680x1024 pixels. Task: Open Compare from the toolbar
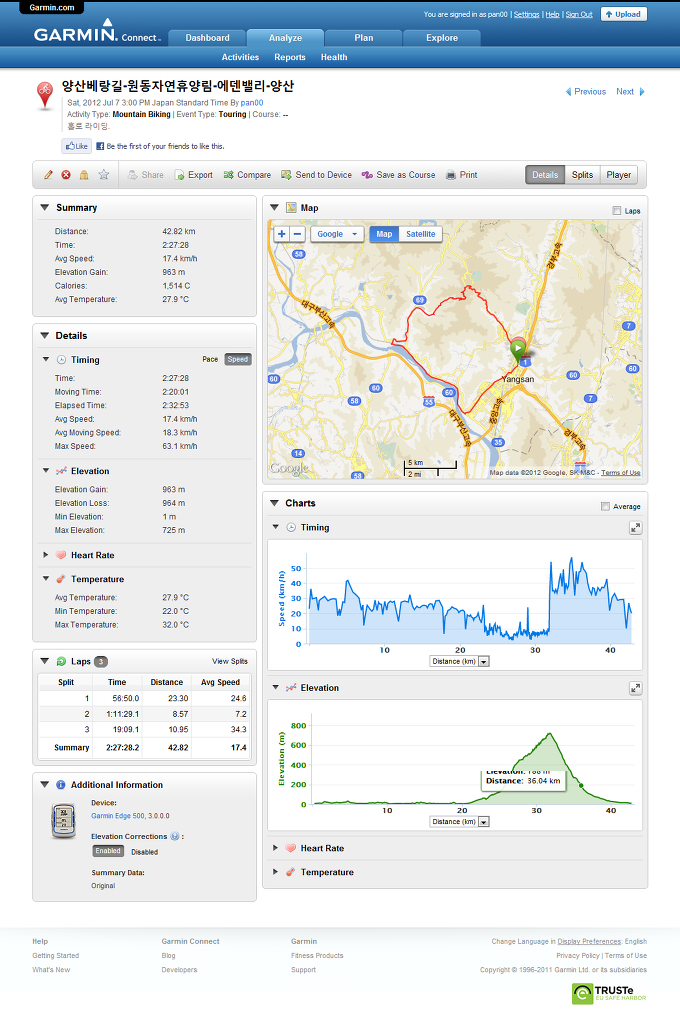point(247,175)
